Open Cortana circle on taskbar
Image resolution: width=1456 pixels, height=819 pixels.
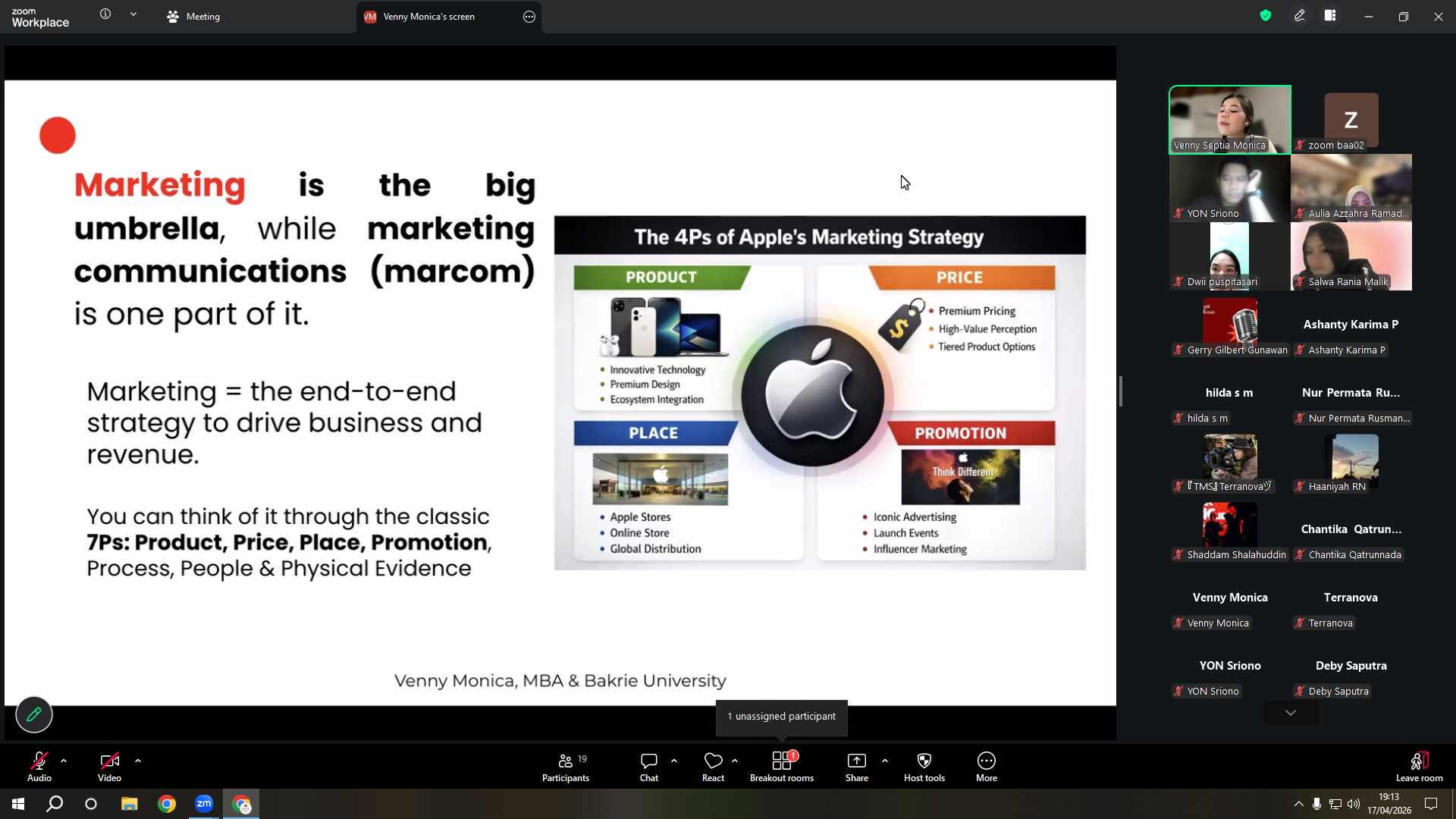(x=91, y=804)
